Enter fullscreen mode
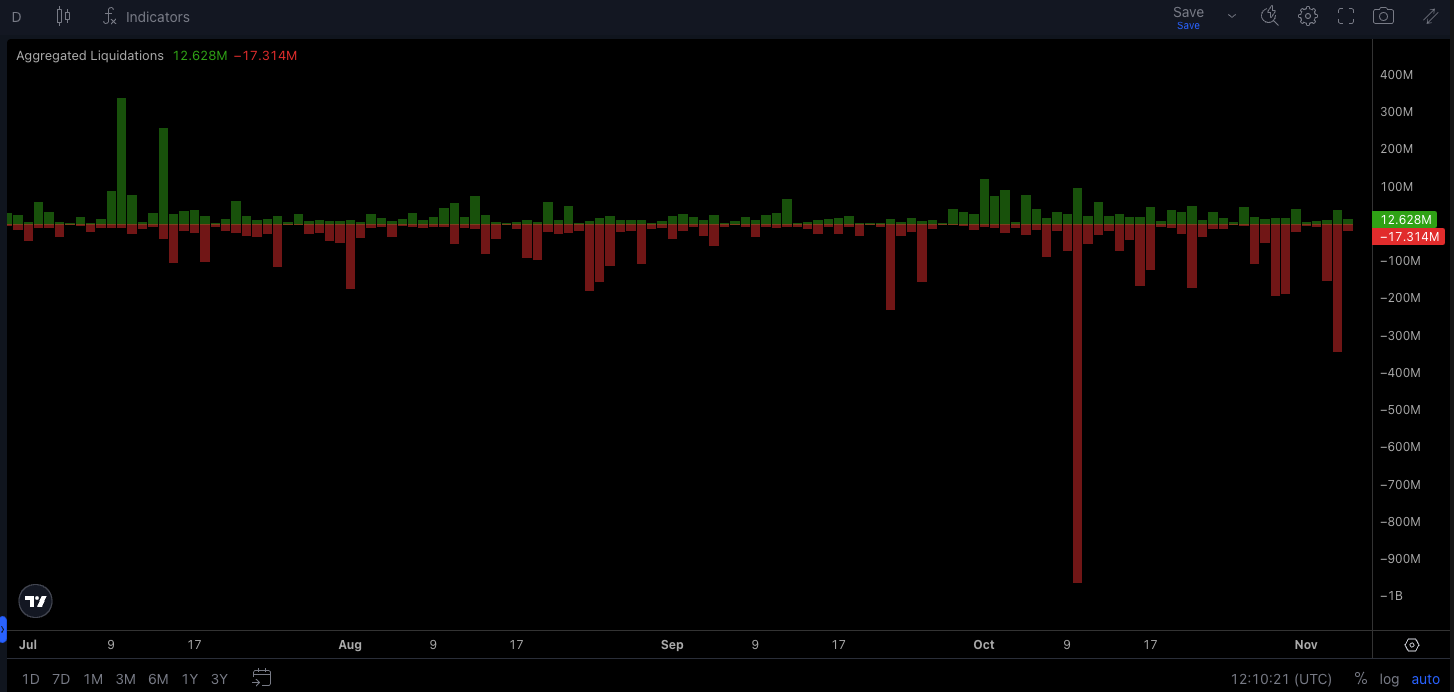Image resolution: width=1454 pixels, height=692 pixels. click(1346, 16)
